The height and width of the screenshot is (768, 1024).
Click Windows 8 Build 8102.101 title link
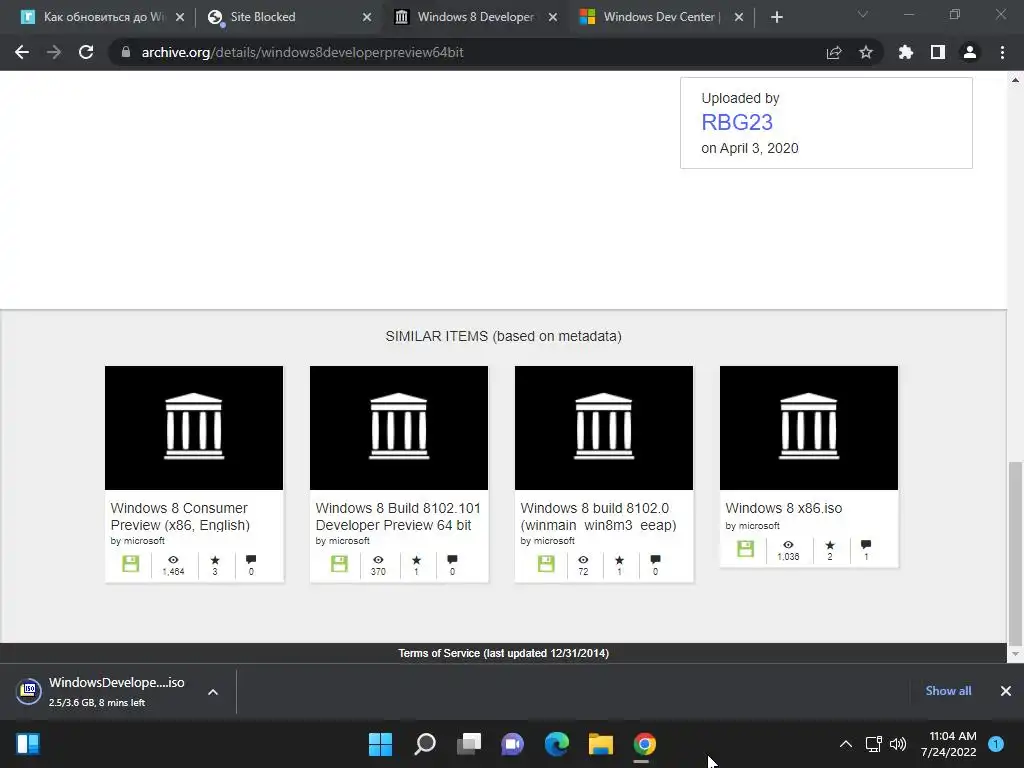point(398,517)
